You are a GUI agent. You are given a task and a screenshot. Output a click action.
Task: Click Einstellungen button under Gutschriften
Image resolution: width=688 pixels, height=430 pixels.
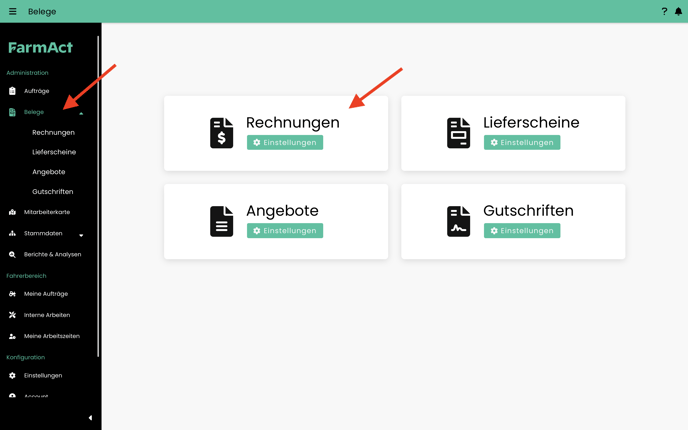coord(522,231)
